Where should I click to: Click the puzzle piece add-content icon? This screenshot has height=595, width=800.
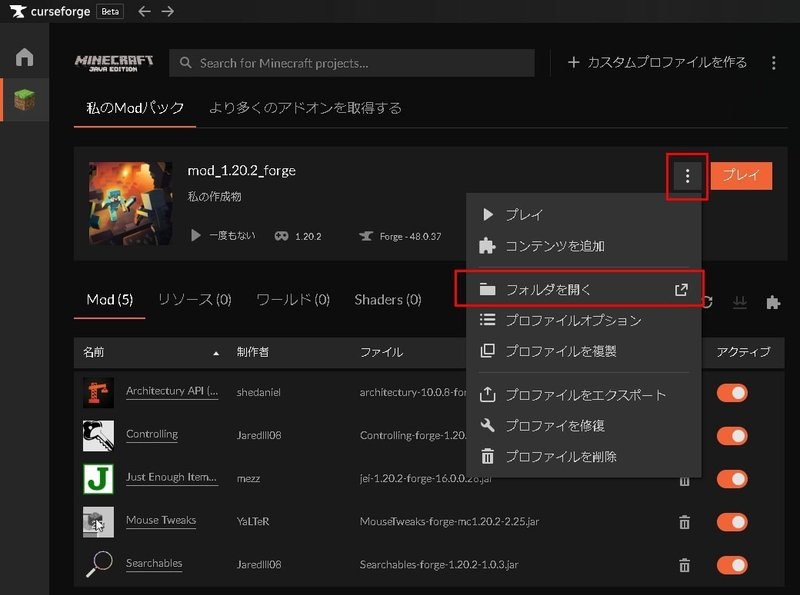tap(773, 302)
